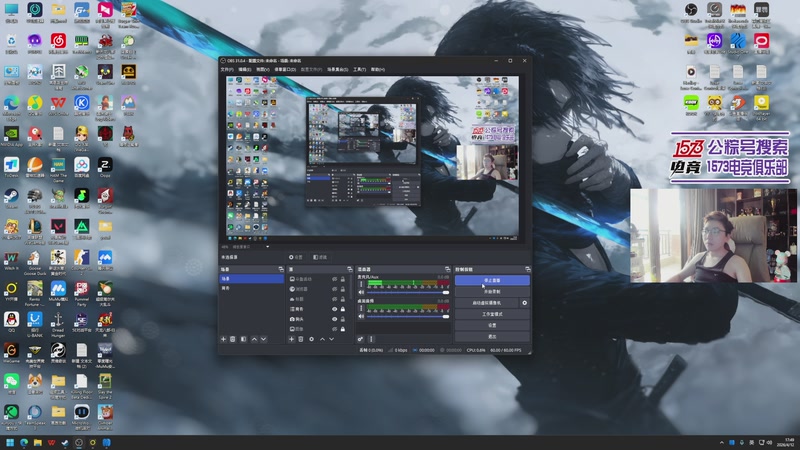
Task: Click OBS icon in Windows taskbar
Action: [x=79, y=442]
